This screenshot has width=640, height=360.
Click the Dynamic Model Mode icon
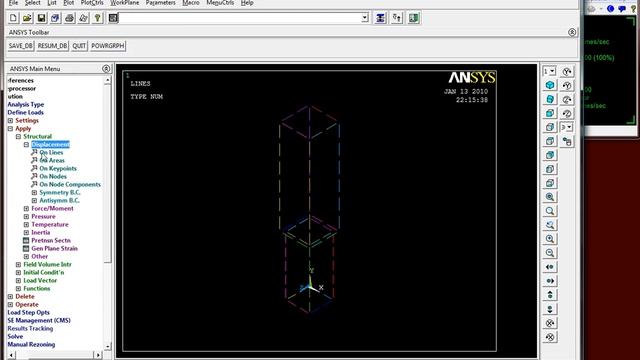[567, 141]
